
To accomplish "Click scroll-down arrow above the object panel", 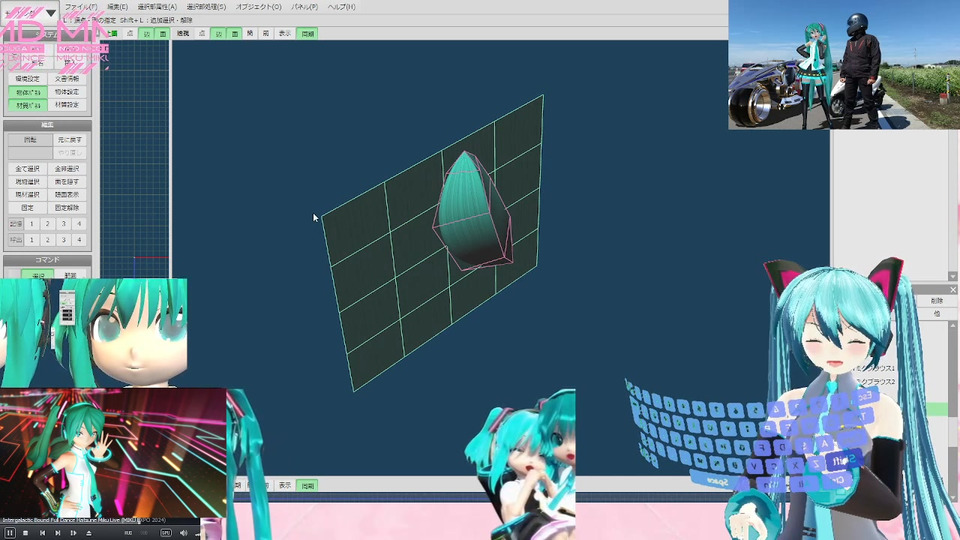I will (x=953, y=276).
